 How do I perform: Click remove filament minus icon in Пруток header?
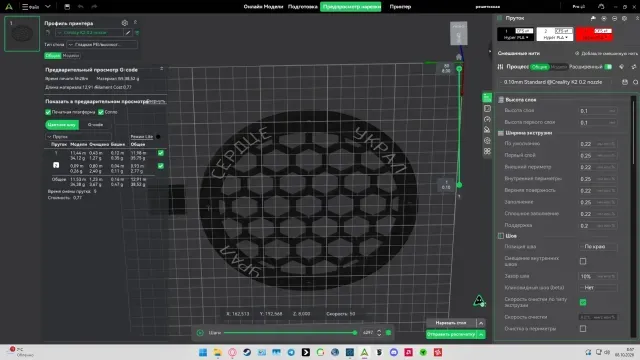[x=614, y=18]
